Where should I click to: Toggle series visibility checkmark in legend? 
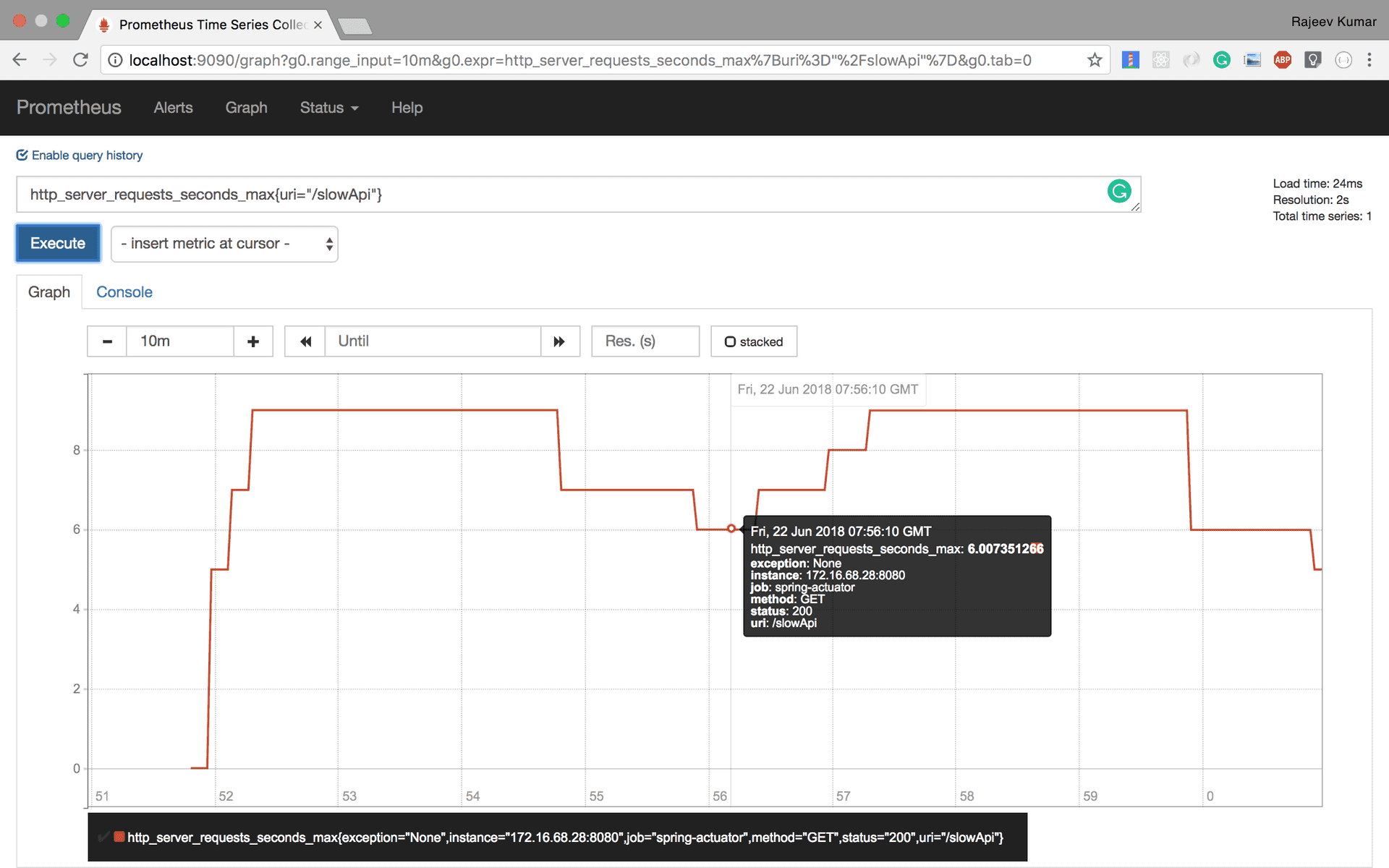coord(103,837)
